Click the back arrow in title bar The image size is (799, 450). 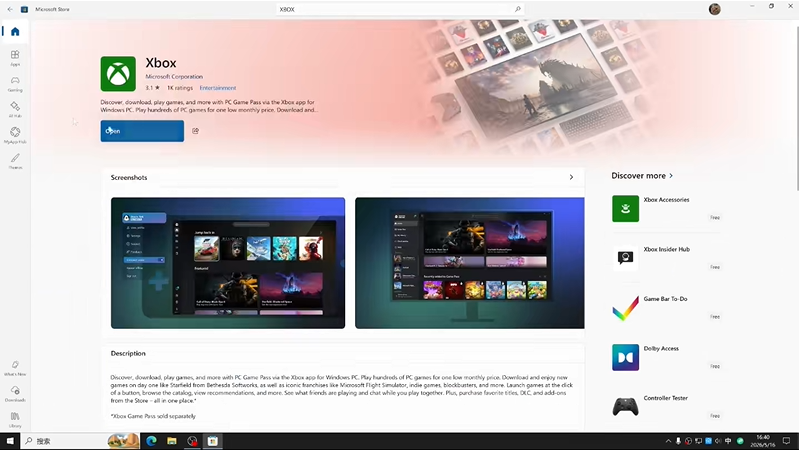tap(10, 9)
